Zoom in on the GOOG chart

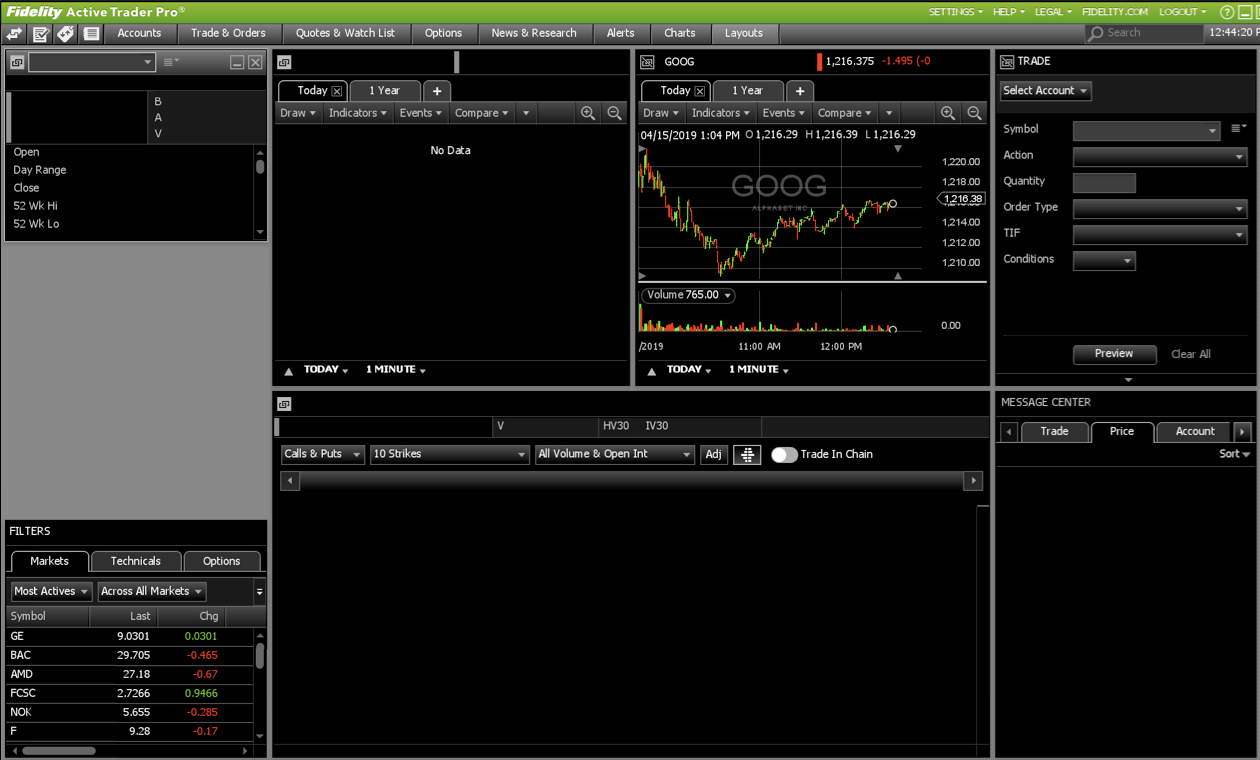coord(948,113)
